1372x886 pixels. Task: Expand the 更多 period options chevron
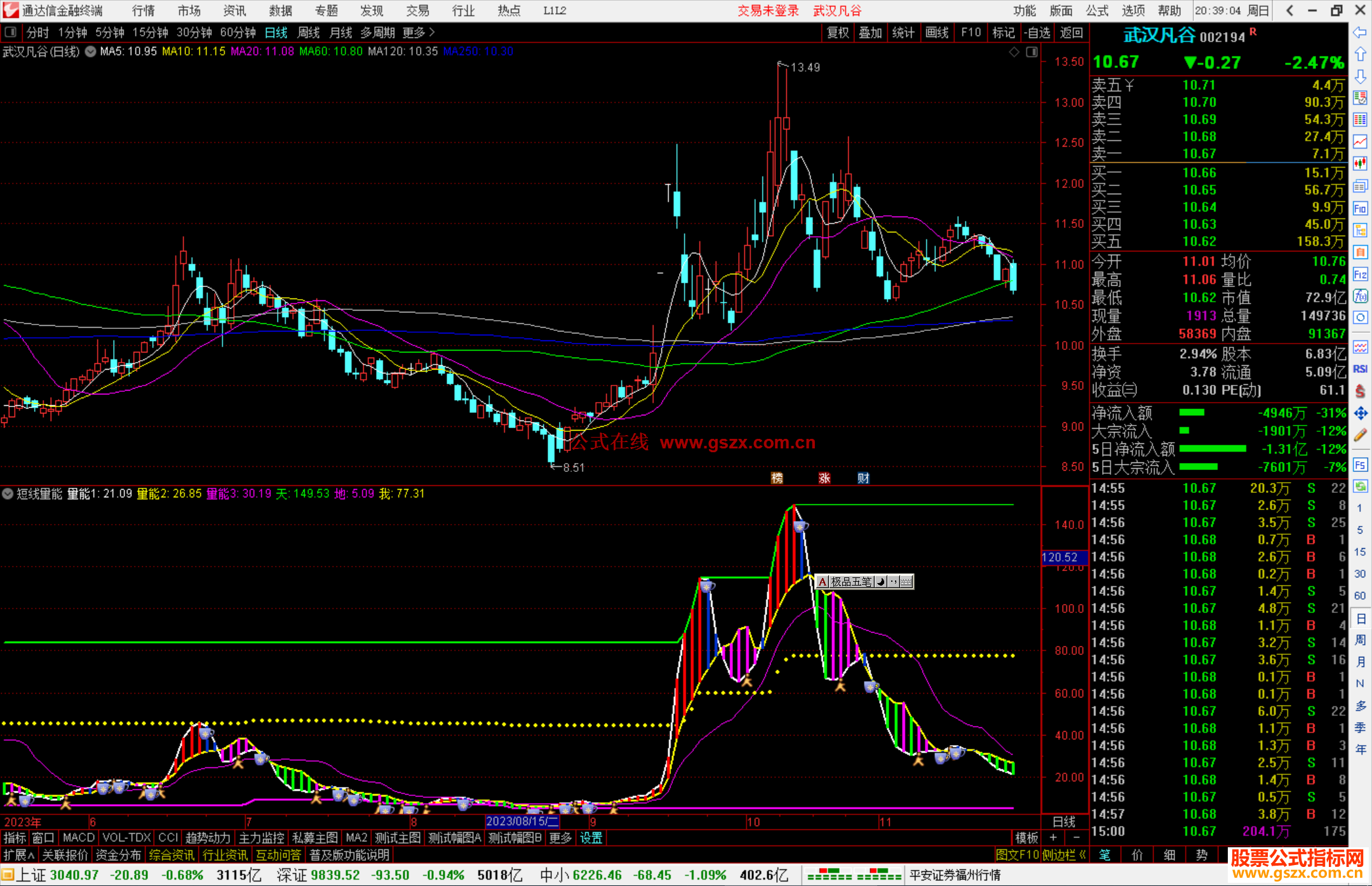click(x=432, y=32)
